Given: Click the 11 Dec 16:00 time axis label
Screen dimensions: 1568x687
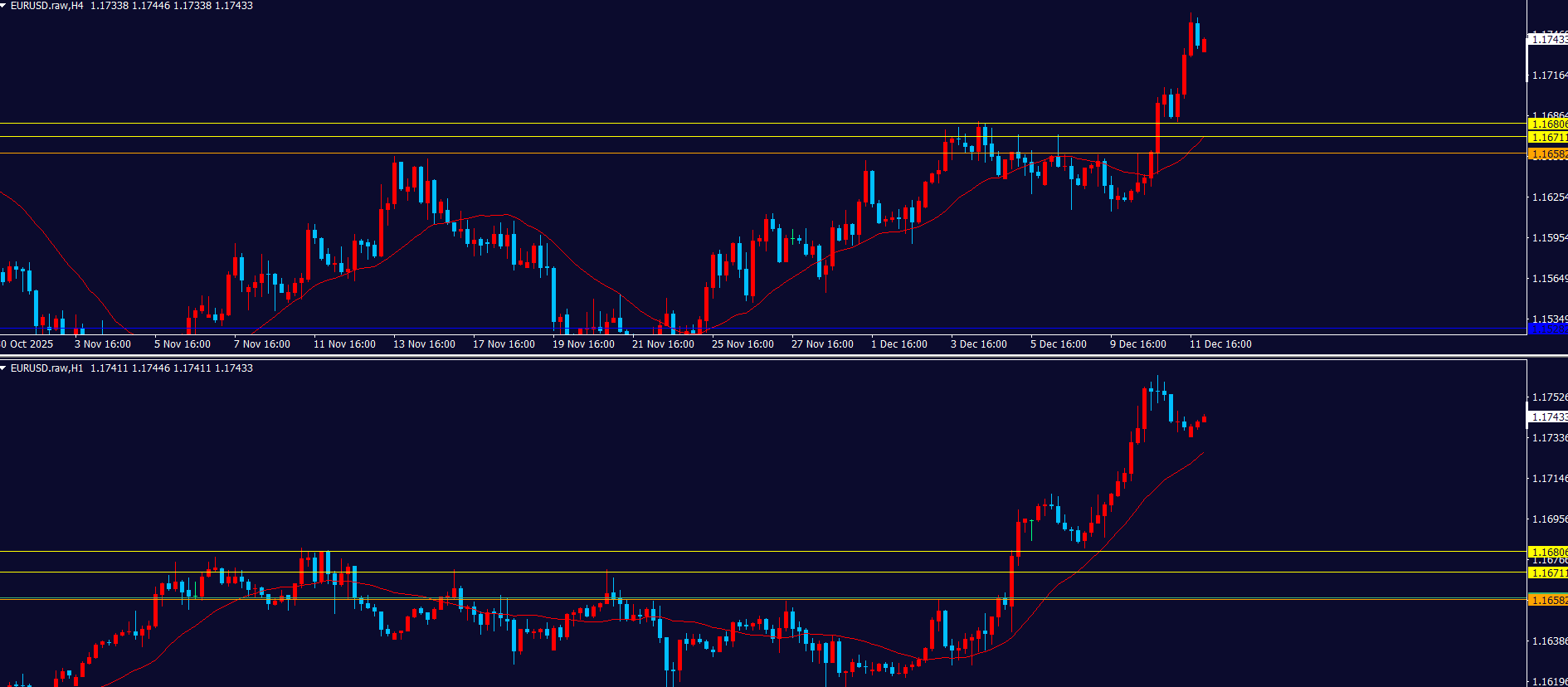Looking at the screenshot, I should click(x=1220, y=344).
